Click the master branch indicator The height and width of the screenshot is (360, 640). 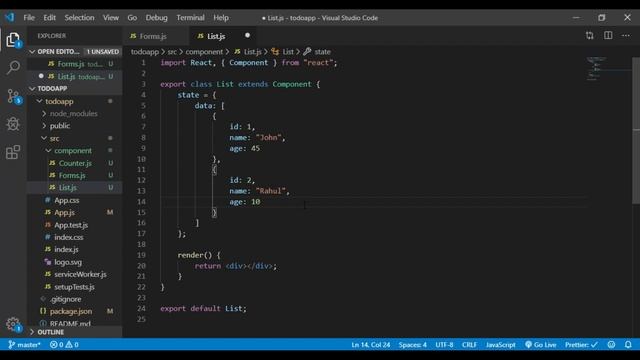[x=24, y=344]
